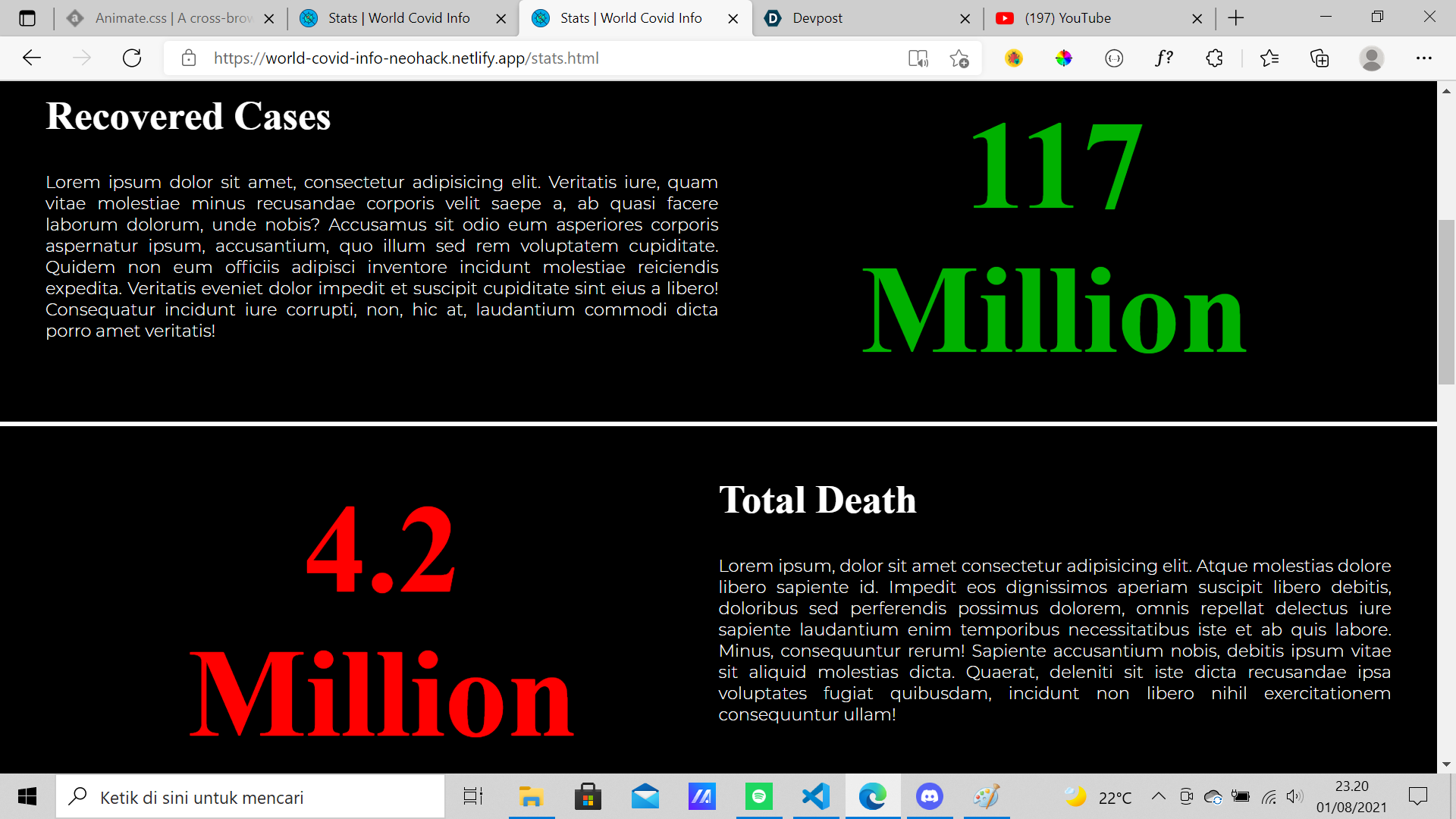The image size is (1456, 819).
Task: Open Settings and more menu
Action: tap(1423, 58)
